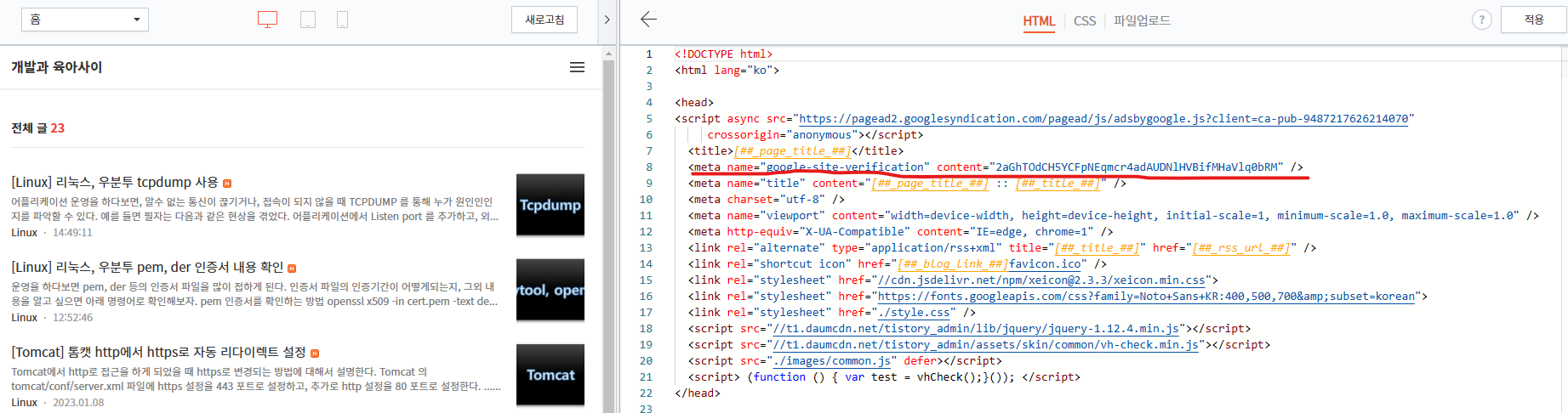
Task: Click the scroll up arrow of preview scrollbar
Action: pyautogui.click(x=608, y=53)
